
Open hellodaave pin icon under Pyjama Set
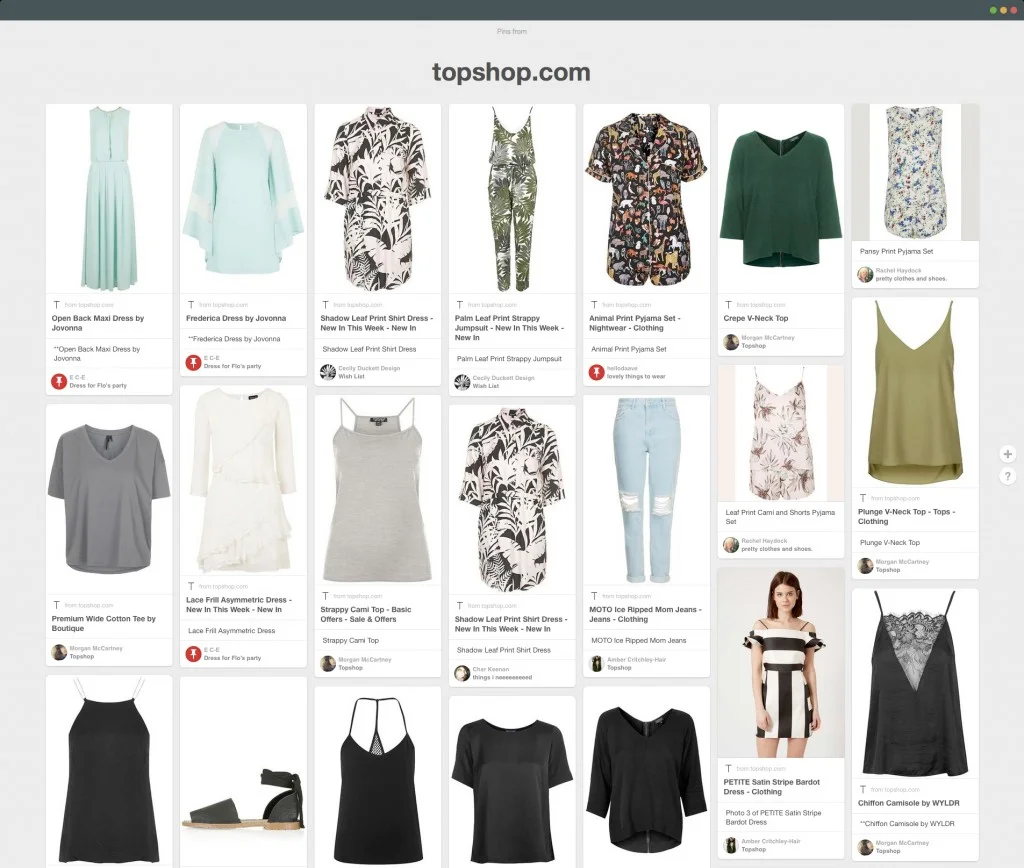(x=596, y=372)
